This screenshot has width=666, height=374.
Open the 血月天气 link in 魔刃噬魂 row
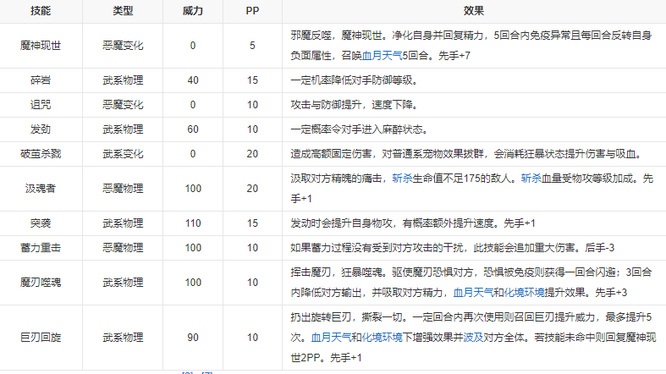pos(473,292)
